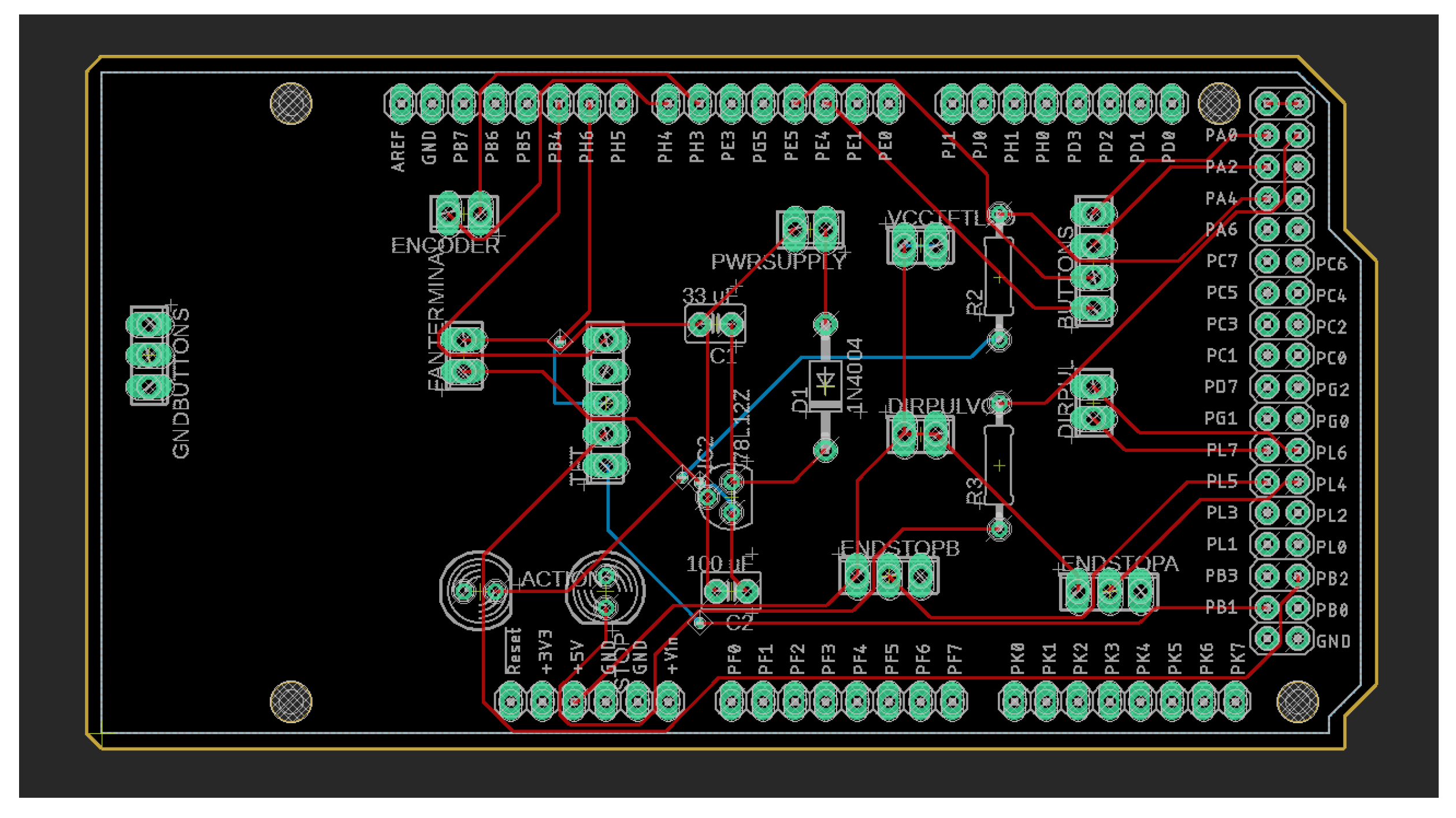Select the PD0 header pad
The width and height of the screenshot is (1456, 818).
pos(1171,104)
